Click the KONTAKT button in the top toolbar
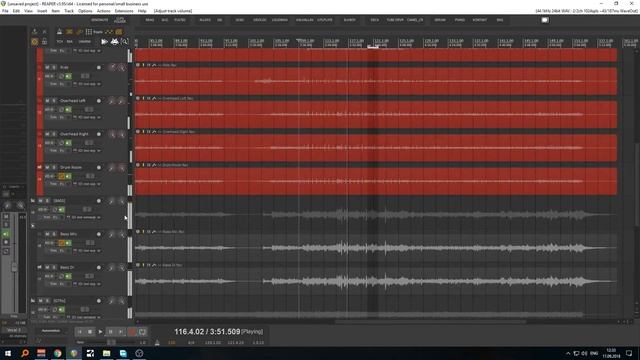 (480, 20)
